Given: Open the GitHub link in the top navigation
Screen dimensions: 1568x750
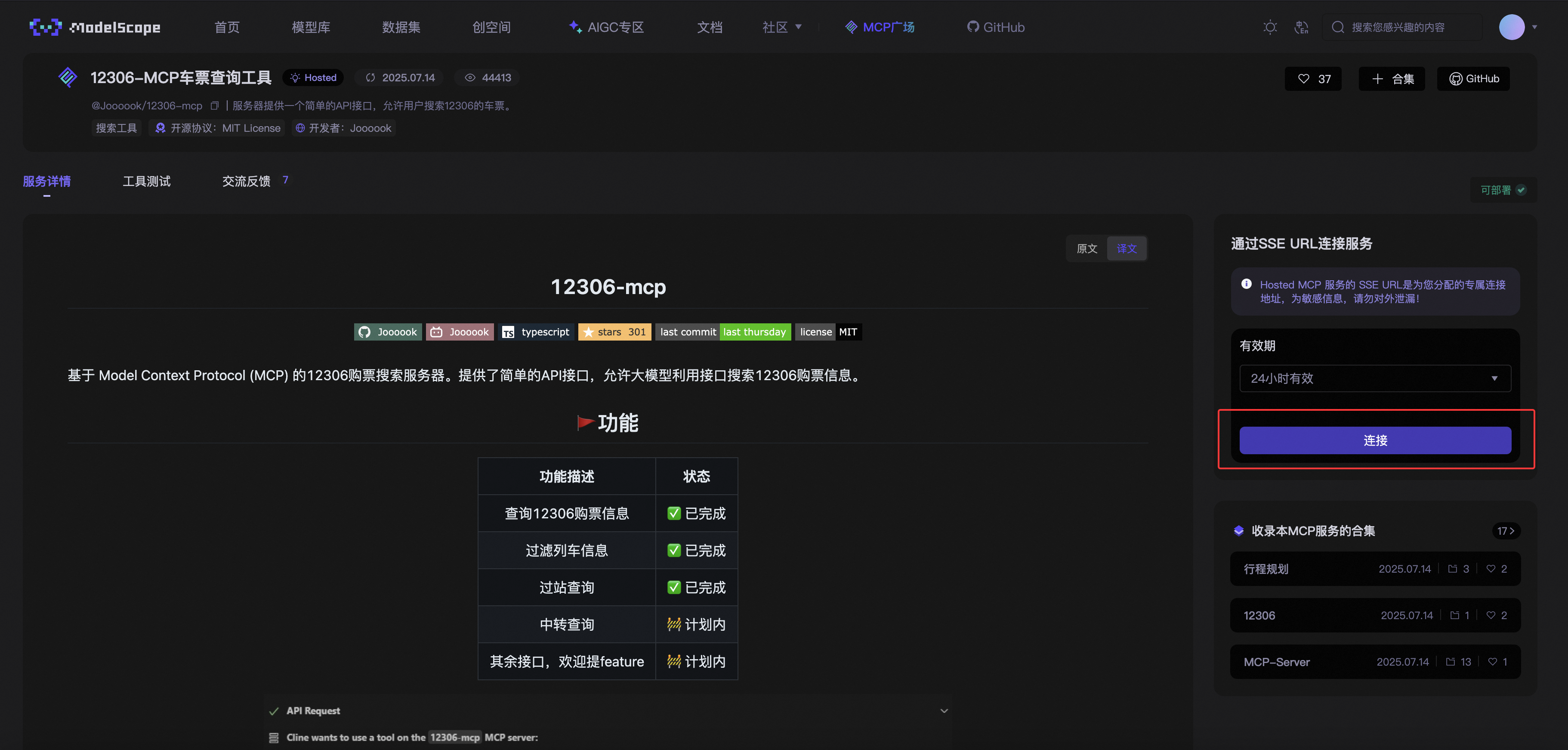Looking at the screenshot, I should (997, 27).
